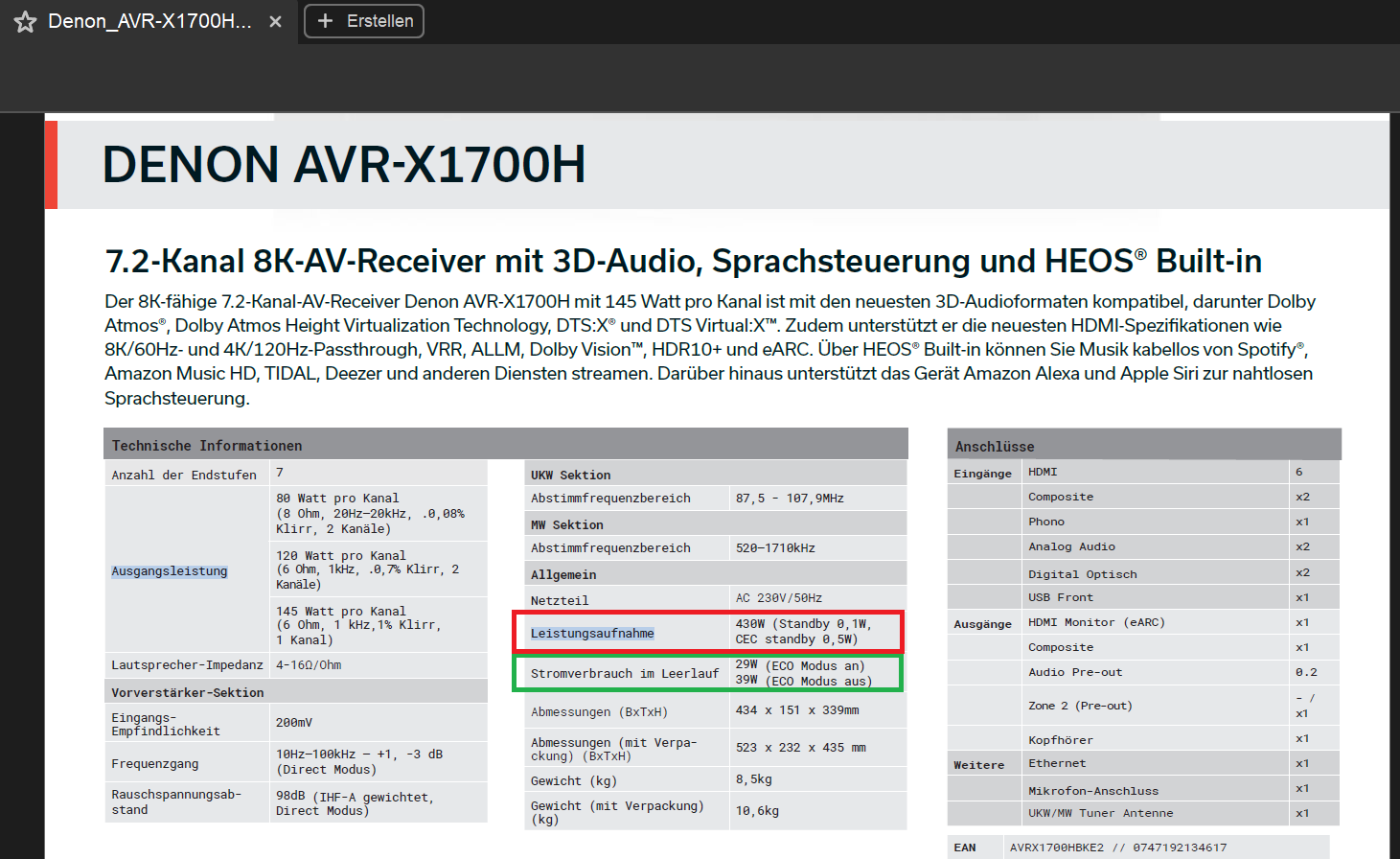
Task: Switch to the Denon_AVR-X1700H document tab
Action: [149, 21]
